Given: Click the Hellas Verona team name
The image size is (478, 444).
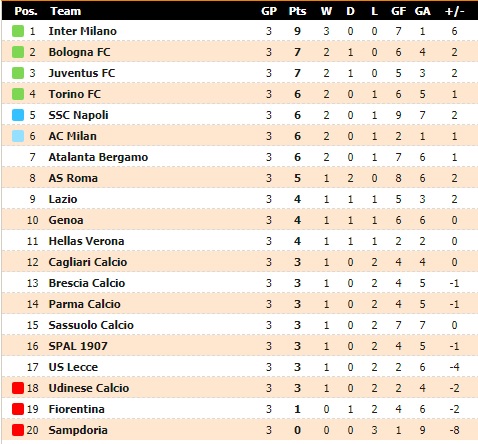Looking at the screenshot, I should tap(86, 241).
